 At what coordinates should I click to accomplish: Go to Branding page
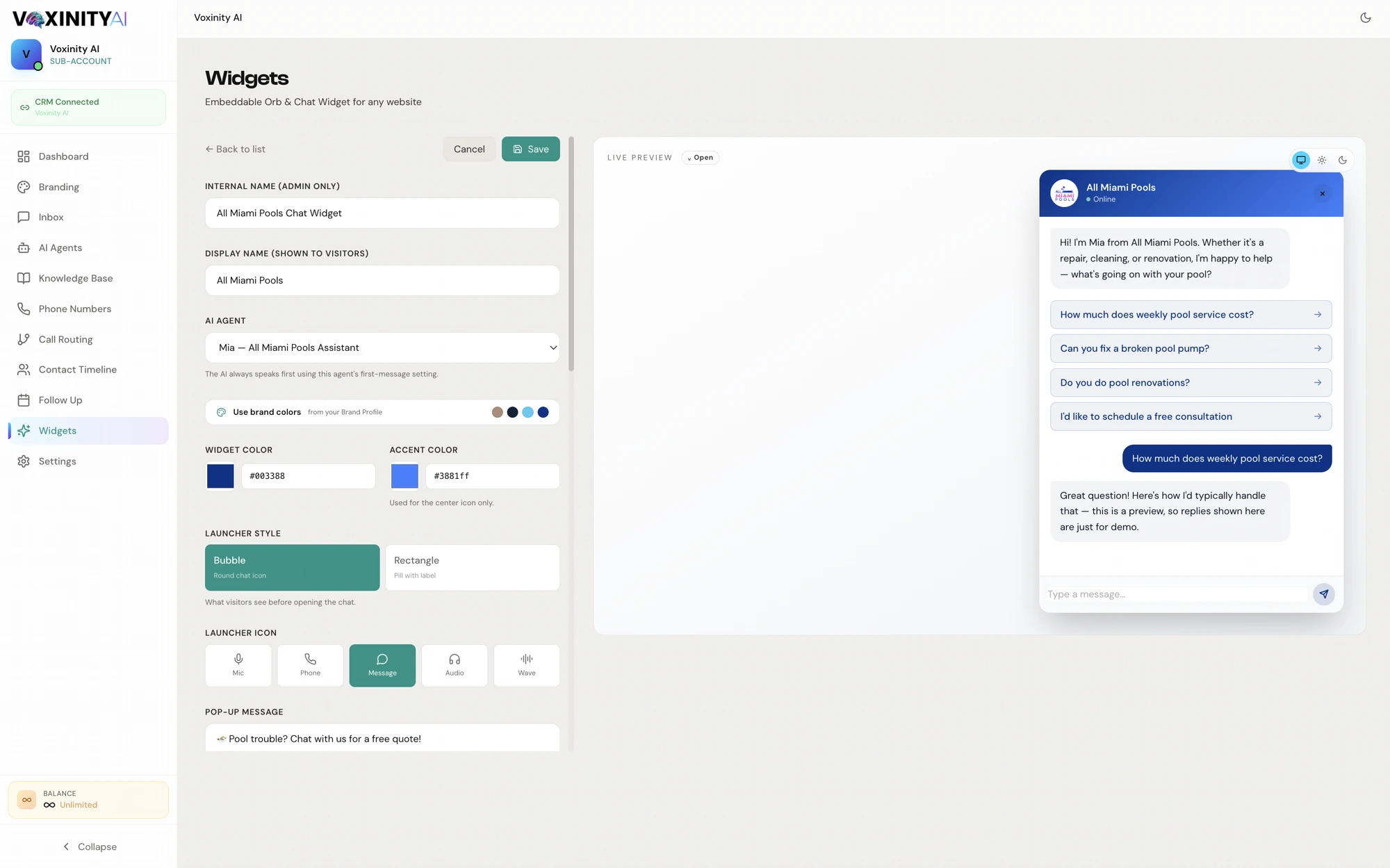pyautogui.click(x=89, y=187)
